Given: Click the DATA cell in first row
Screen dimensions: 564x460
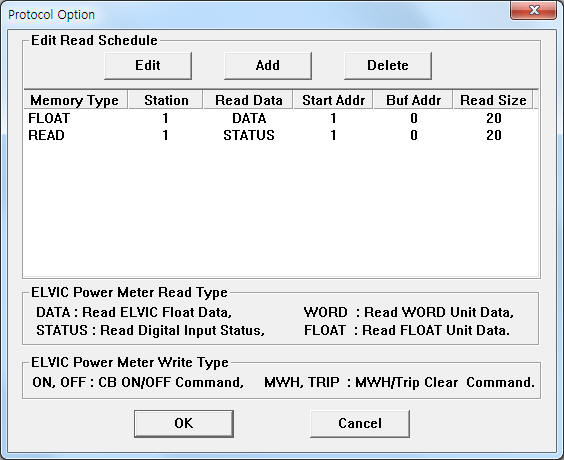Looking at the screenshot, I should click(249, 118).
